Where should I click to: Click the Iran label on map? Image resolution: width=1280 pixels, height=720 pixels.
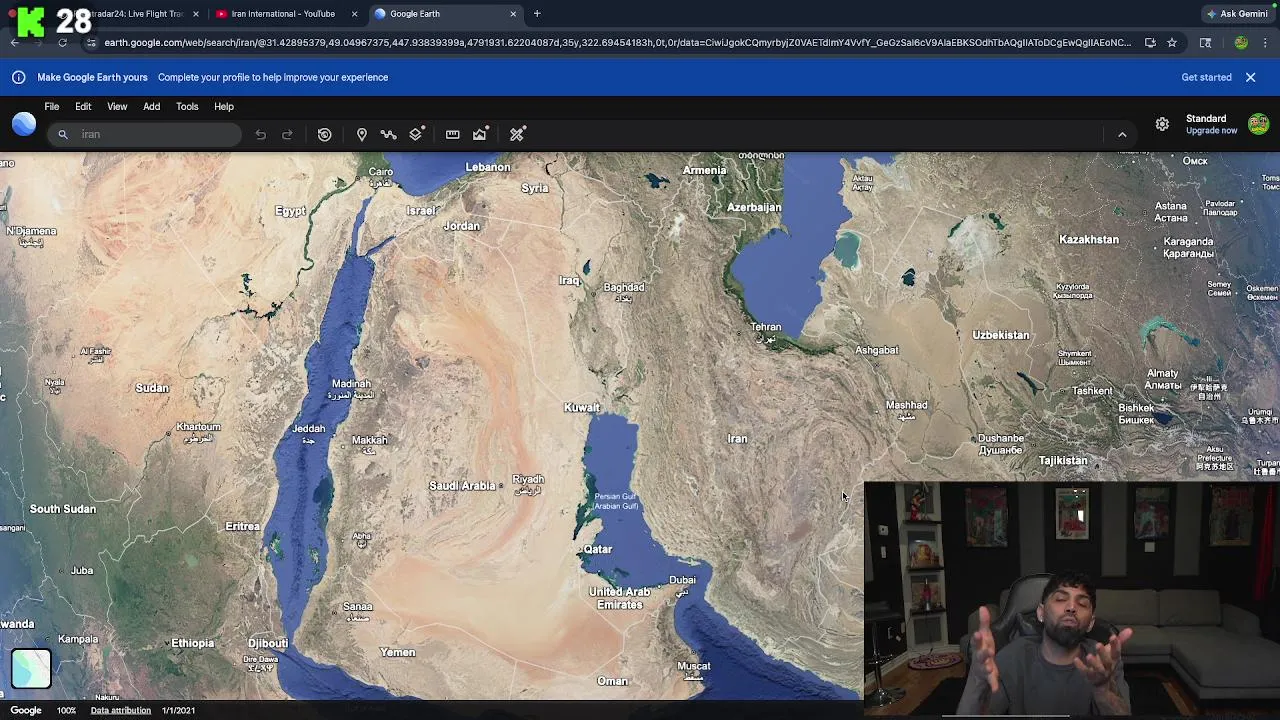click(737, 439)
